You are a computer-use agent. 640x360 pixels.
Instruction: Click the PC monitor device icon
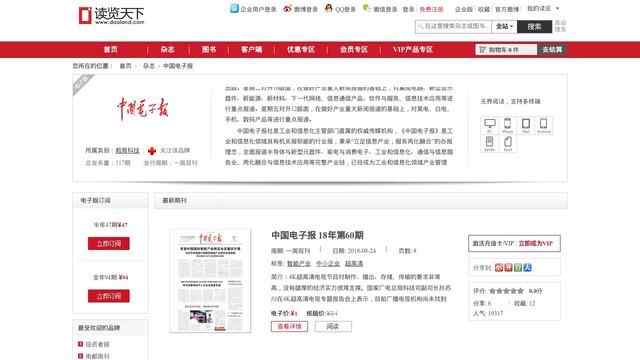489,125
